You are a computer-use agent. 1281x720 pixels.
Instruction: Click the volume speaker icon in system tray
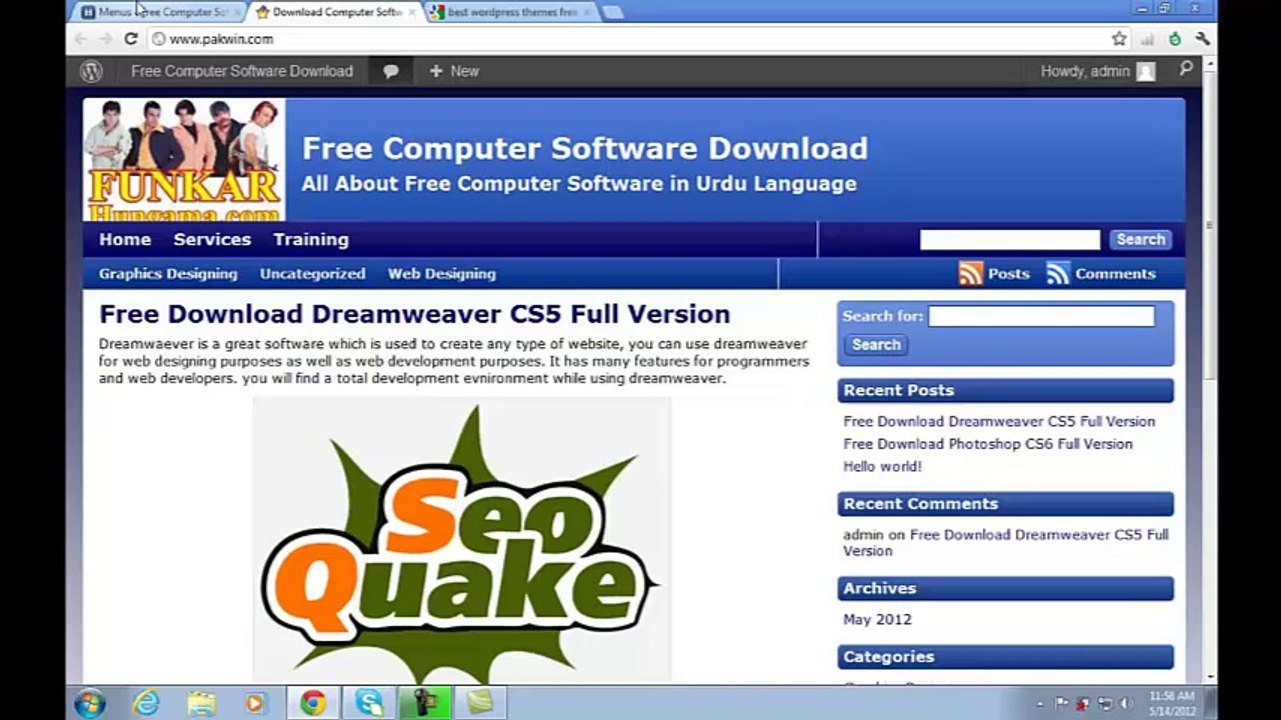1126,703
